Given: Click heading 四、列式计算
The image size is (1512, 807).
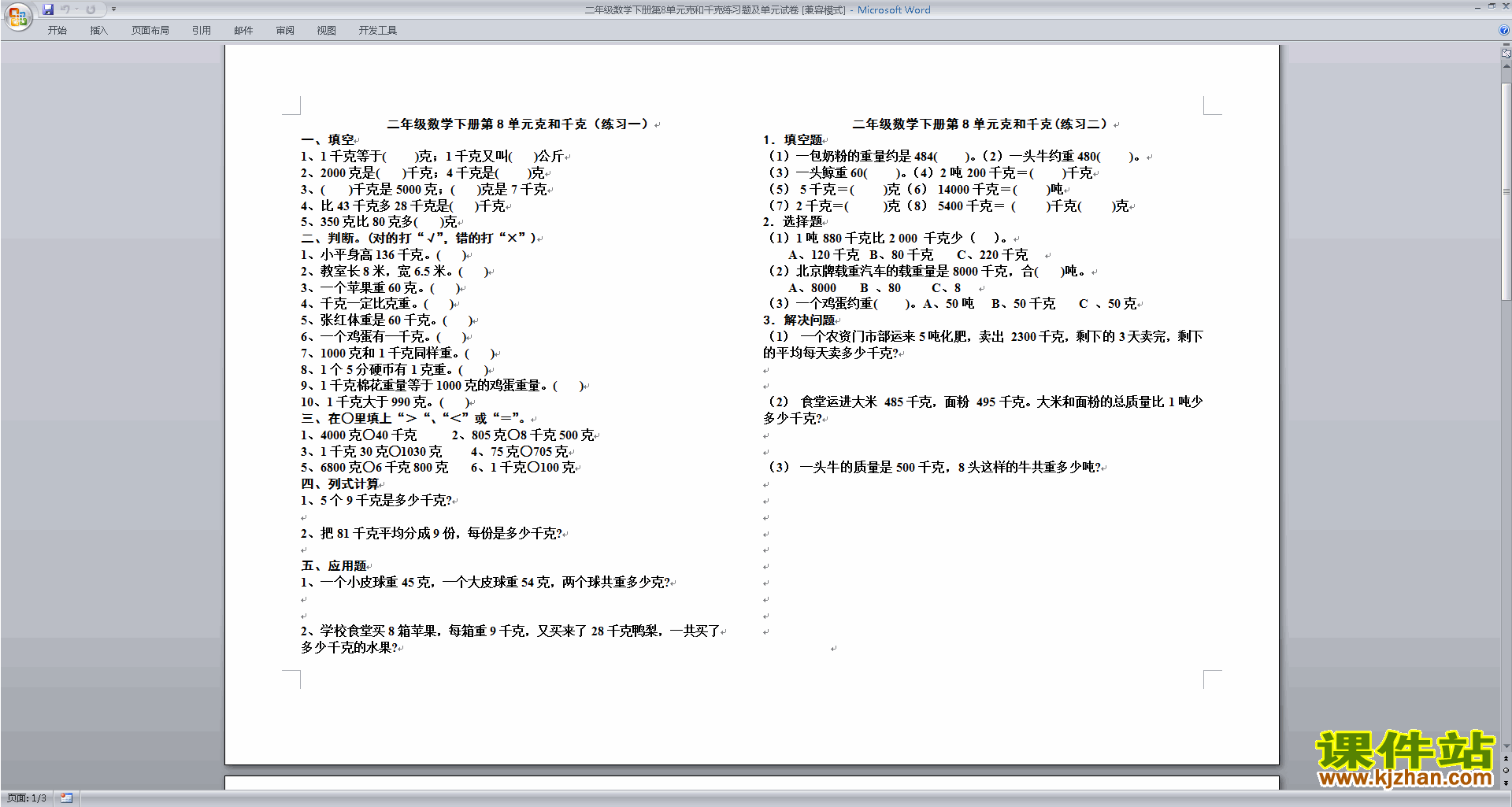Looking at the screenshot, I should [340, 484].
